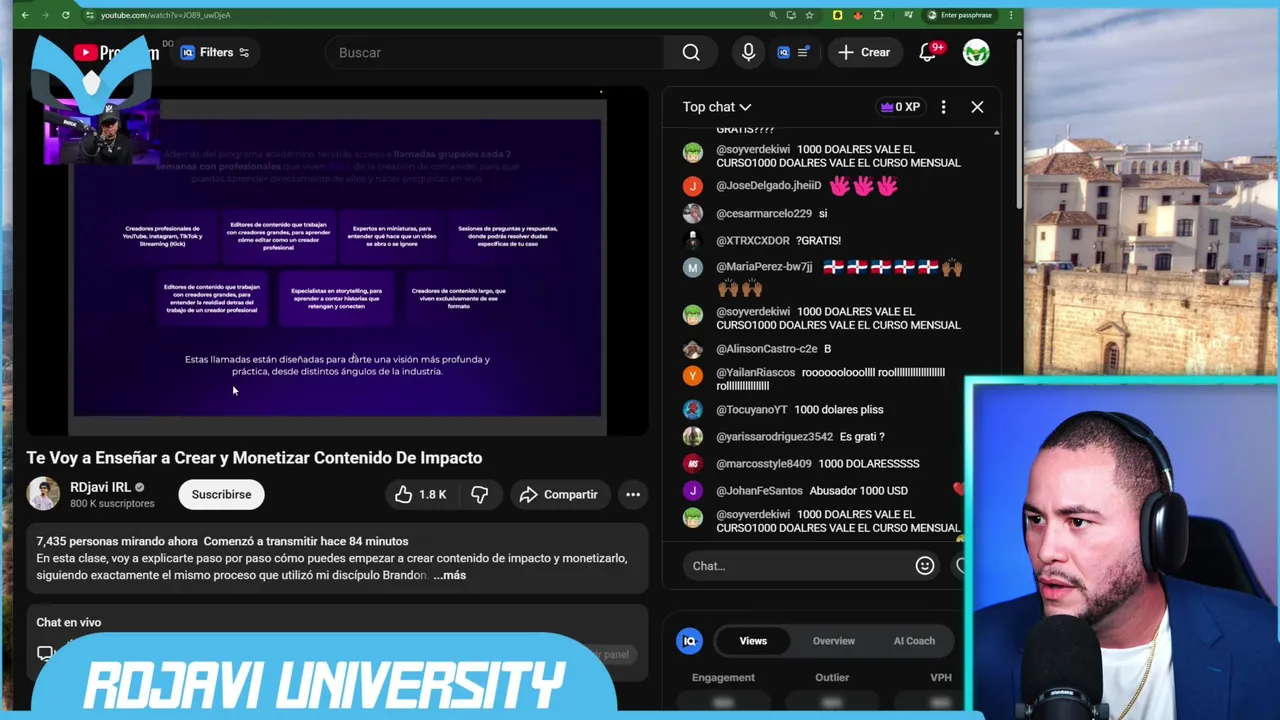Close the live chat panel
This screenshot has width=1280, height=720.
[x=977, y=107]
